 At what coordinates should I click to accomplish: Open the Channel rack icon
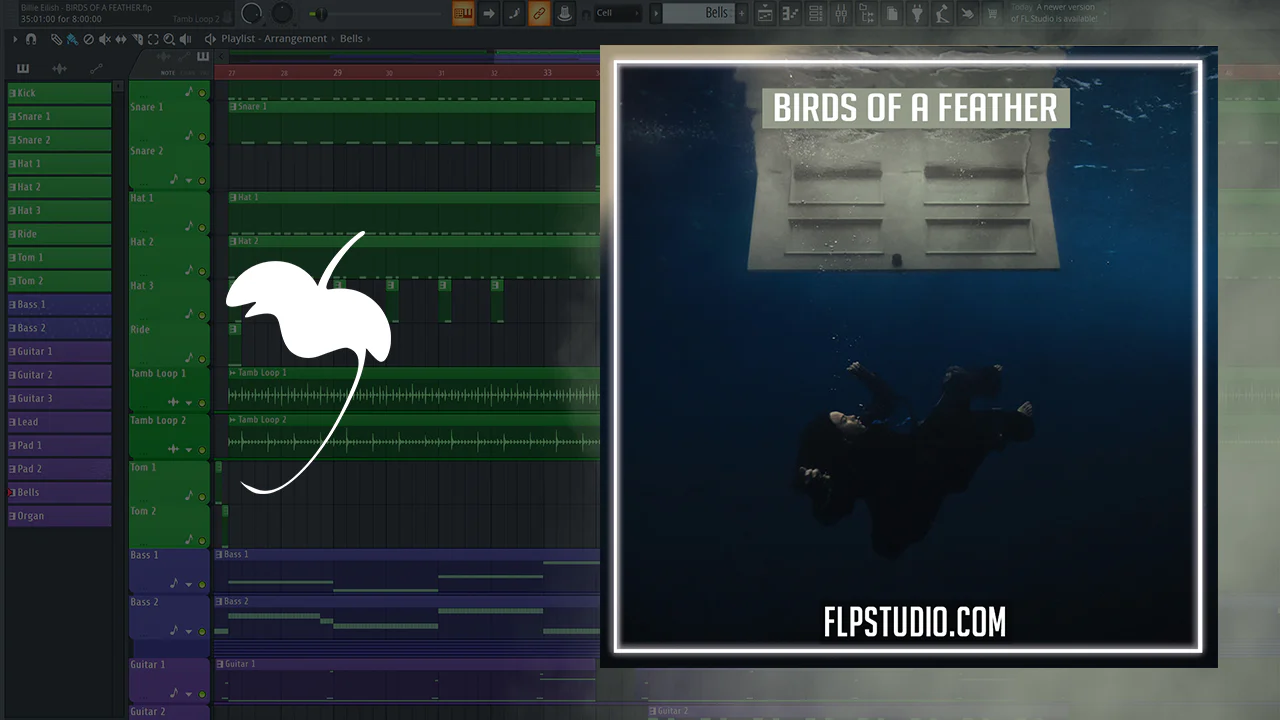pos(816,13)
